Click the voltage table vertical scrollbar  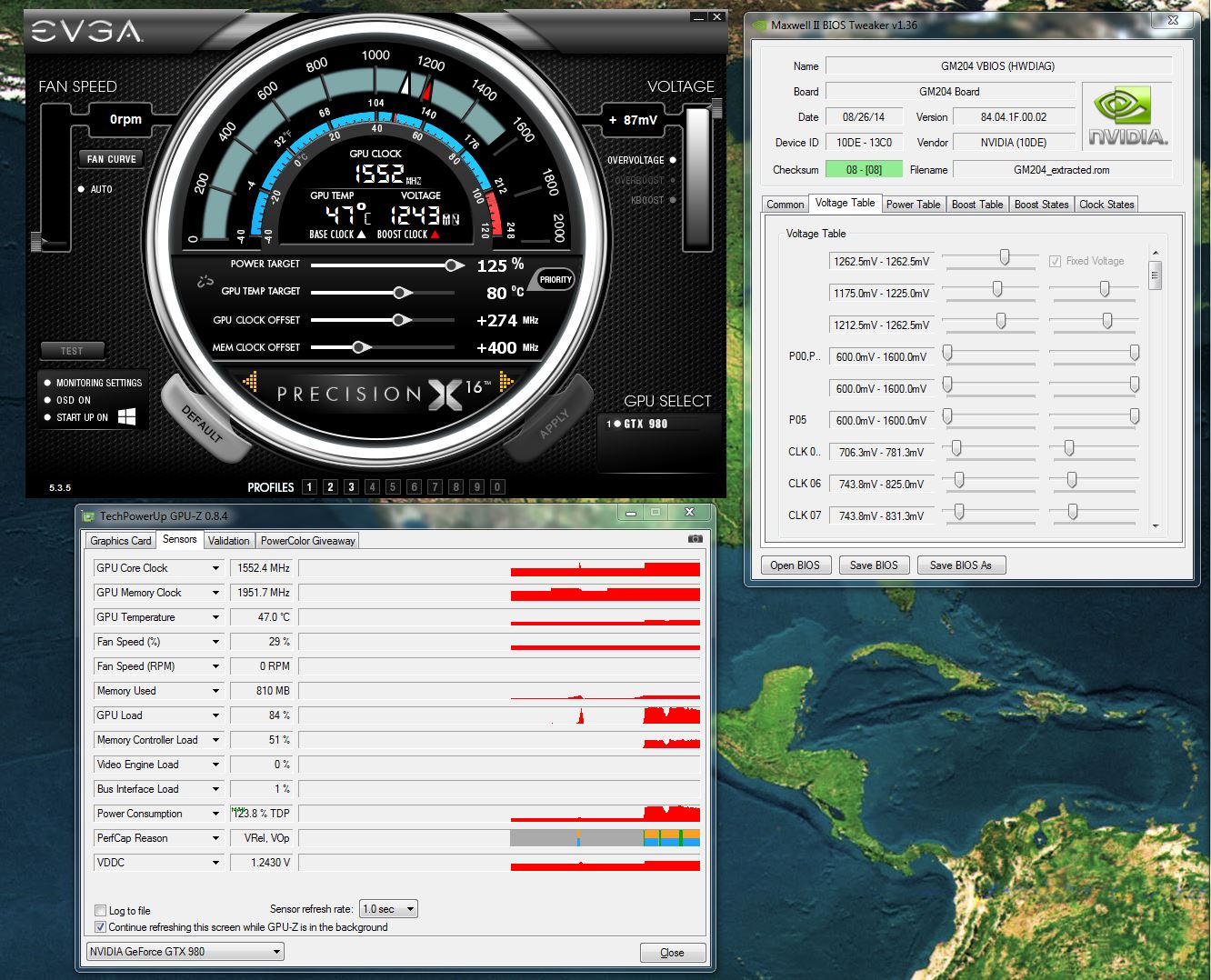click(1156, 388)
